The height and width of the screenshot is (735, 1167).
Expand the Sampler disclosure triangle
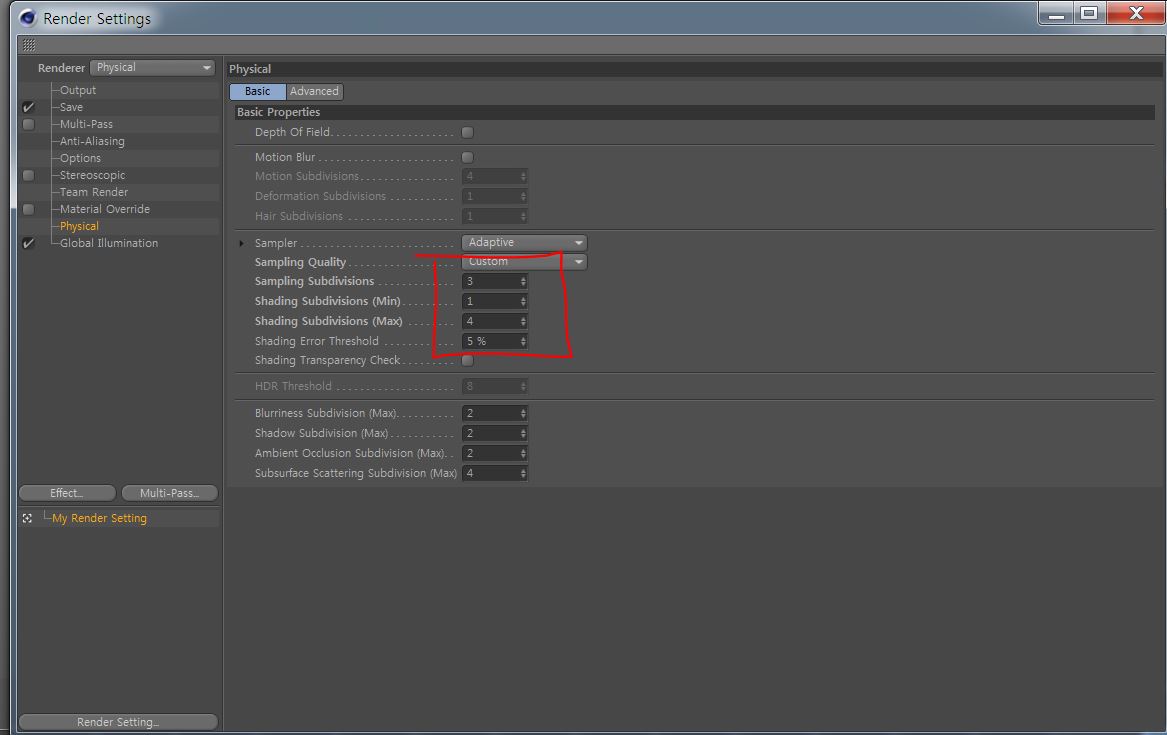tap(242, 243)
